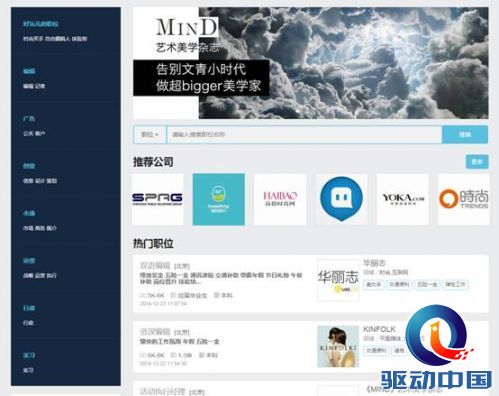Click the 更多 button beside 推荐公司
Screen dimensions: 499x396
pos(477,162)
